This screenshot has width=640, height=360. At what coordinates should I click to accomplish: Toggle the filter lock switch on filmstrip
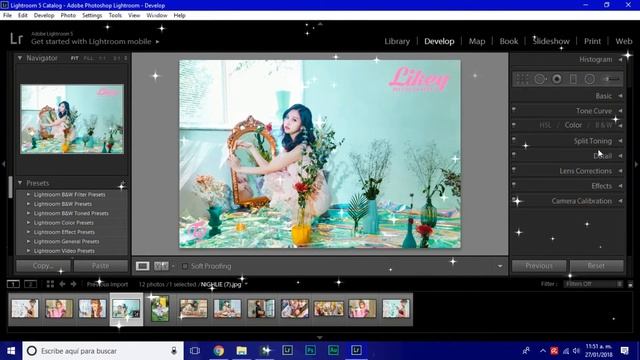click(x=630, y=284)
